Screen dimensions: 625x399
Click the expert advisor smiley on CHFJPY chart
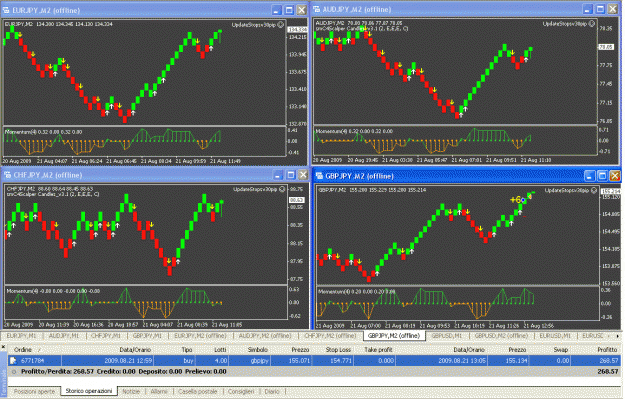click(x=282, y=189)
